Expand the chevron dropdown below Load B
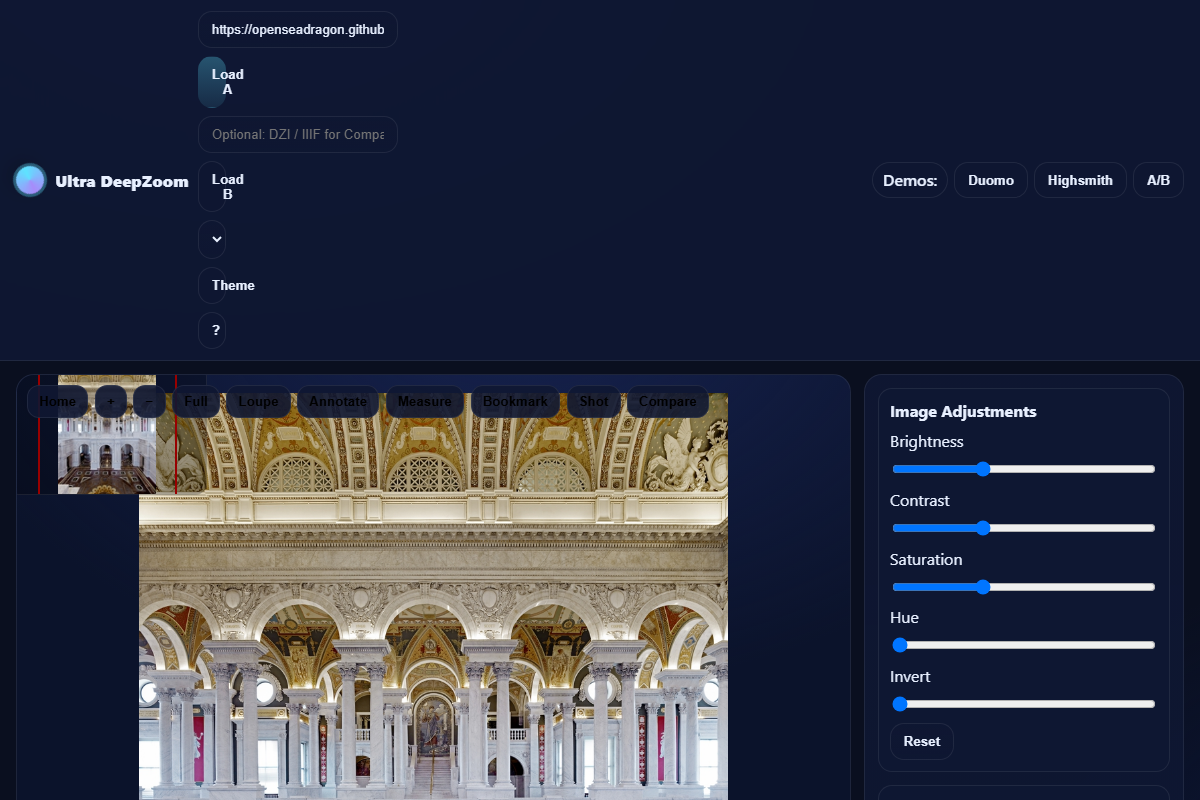The width and height of the screenshot is (1200, 800). tap(212, 240)
